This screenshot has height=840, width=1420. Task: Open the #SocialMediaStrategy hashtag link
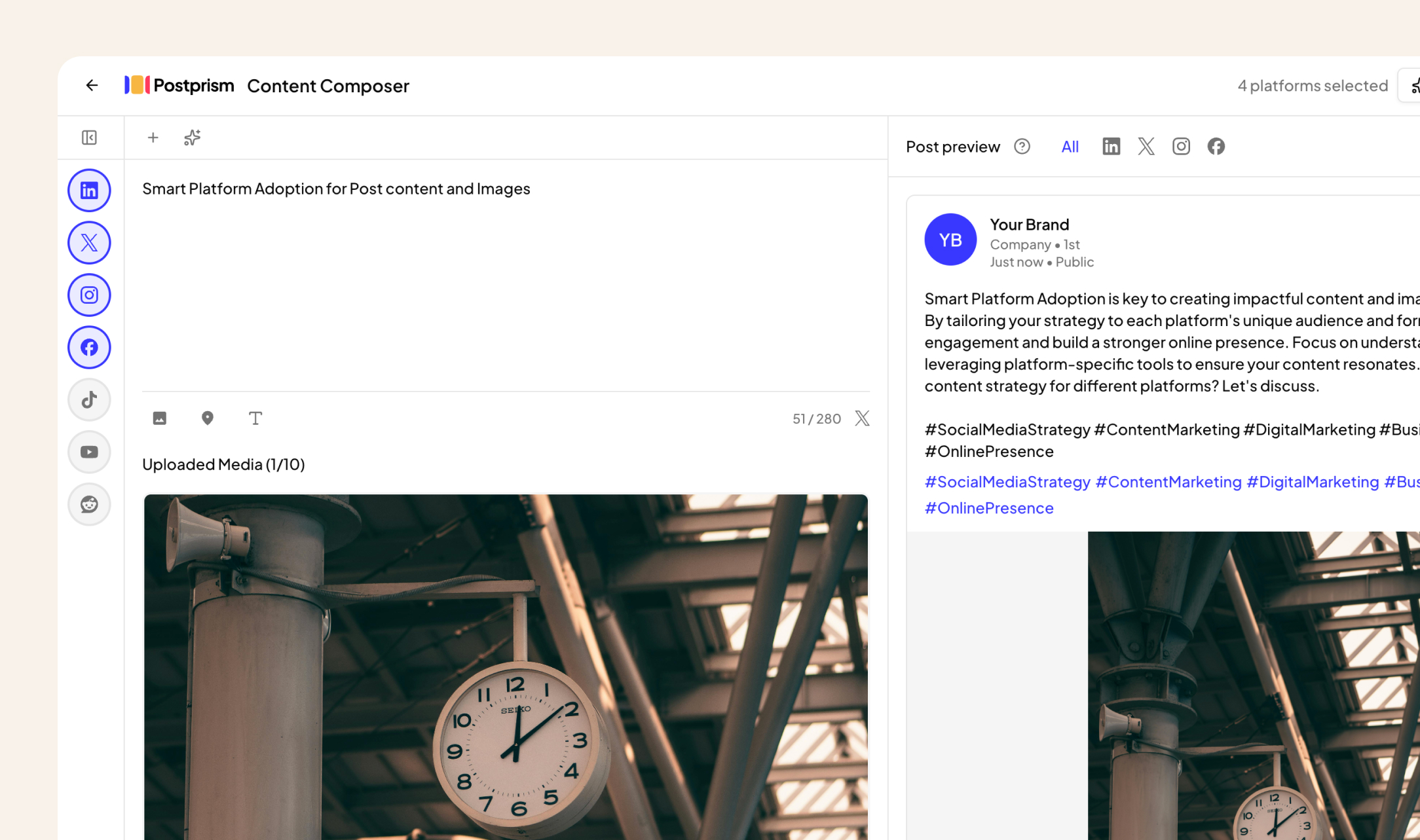coord(1007,481)
